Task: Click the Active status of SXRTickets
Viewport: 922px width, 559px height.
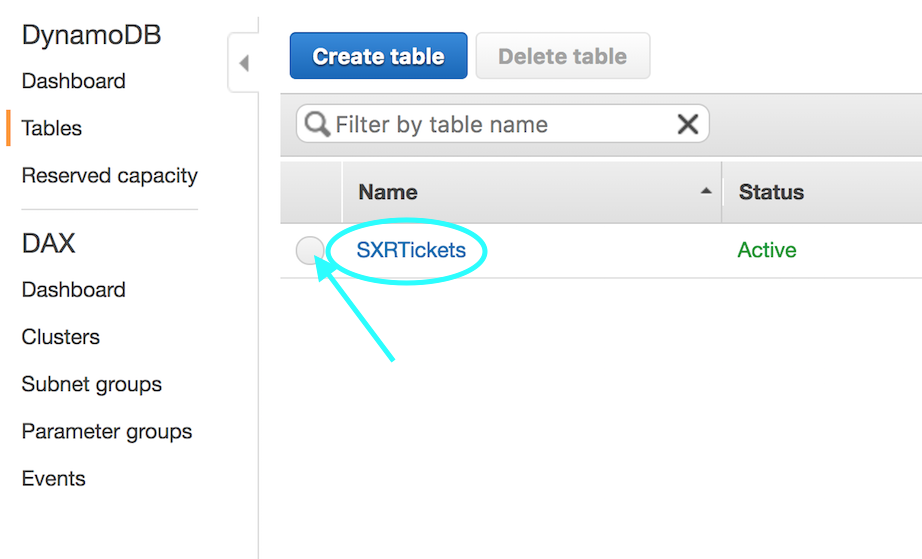Action: point(767,250)
